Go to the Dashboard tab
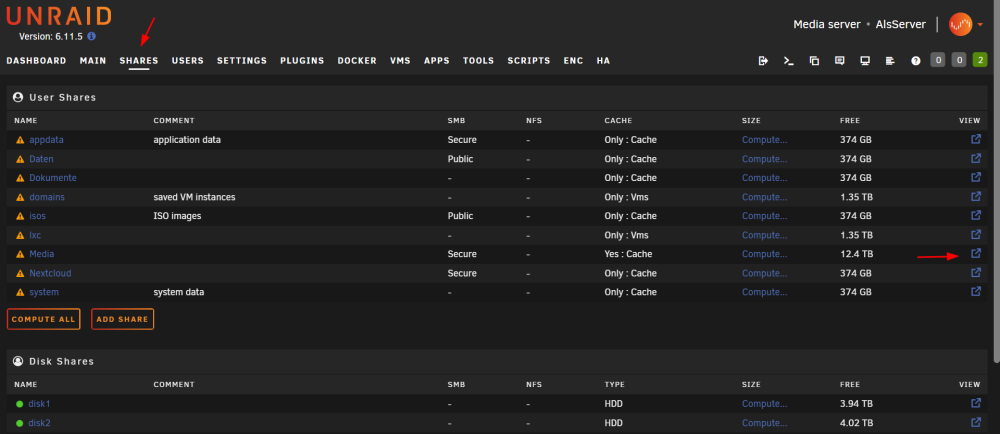 pyautogui.click(x=36, y=61)
